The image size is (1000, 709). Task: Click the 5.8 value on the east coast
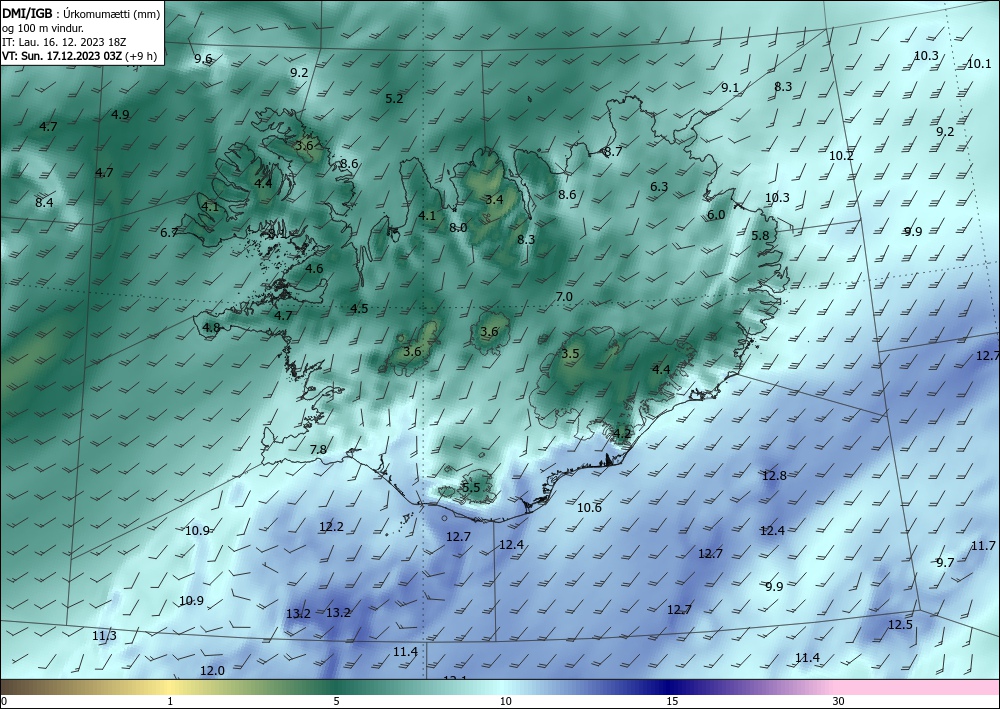pyautogui.click(x=760, y=235)
